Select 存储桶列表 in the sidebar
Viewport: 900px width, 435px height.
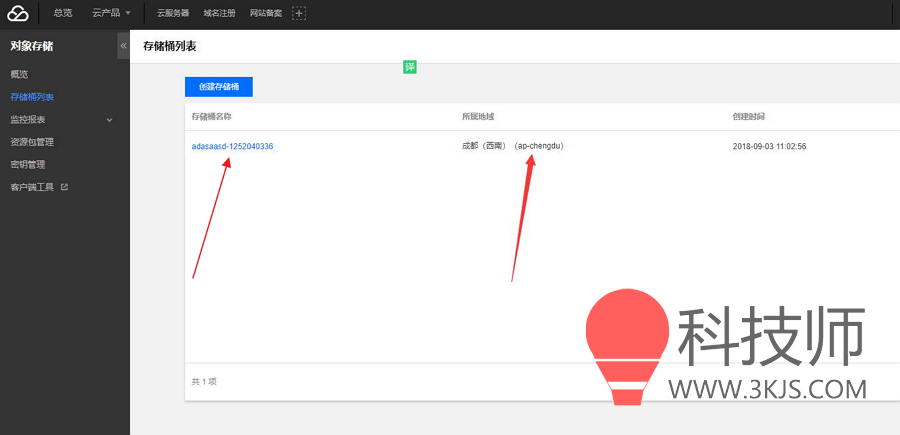tap(32, 97)
